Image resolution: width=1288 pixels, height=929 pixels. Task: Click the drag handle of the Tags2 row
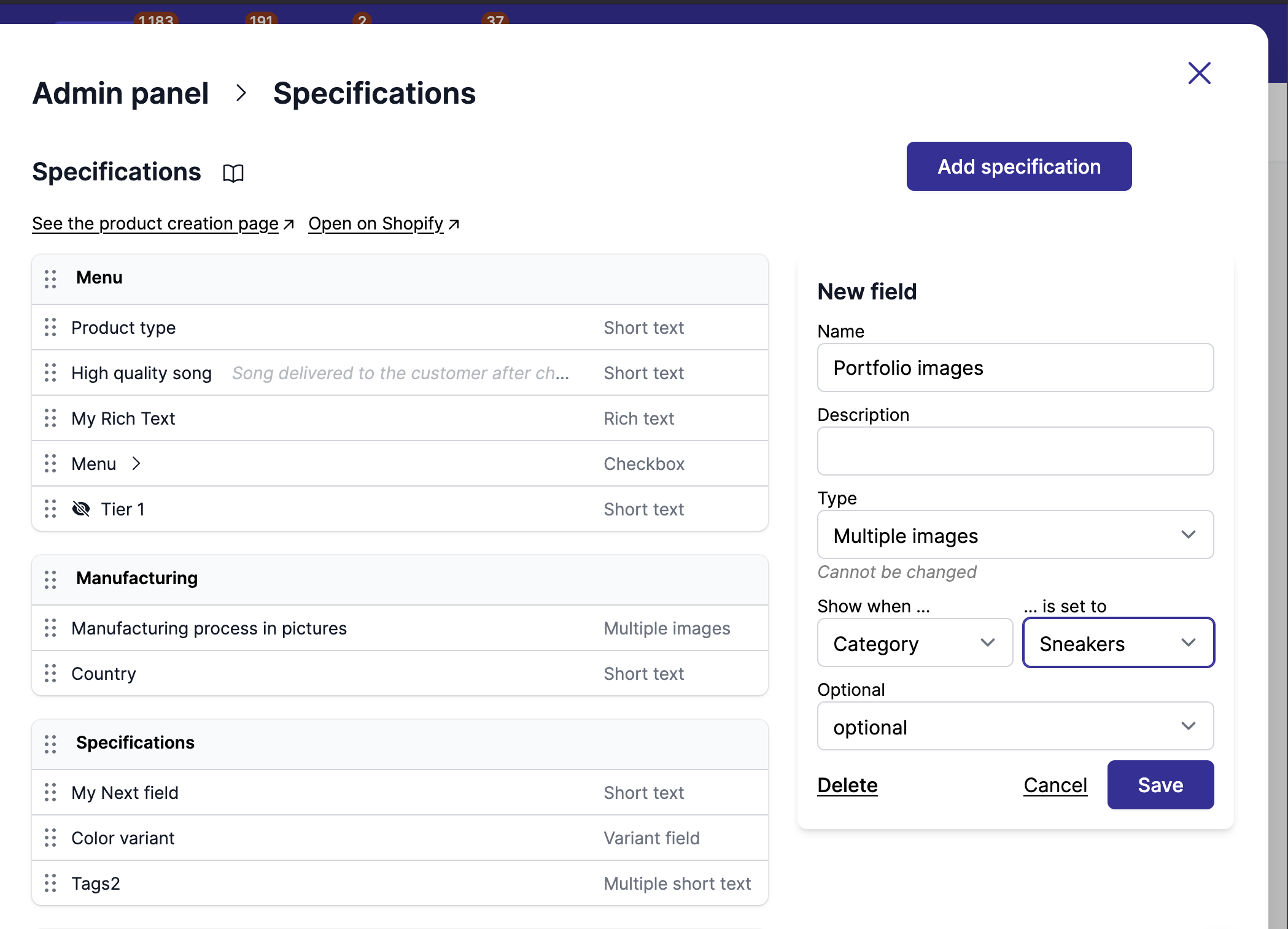(x=50, y=884)
